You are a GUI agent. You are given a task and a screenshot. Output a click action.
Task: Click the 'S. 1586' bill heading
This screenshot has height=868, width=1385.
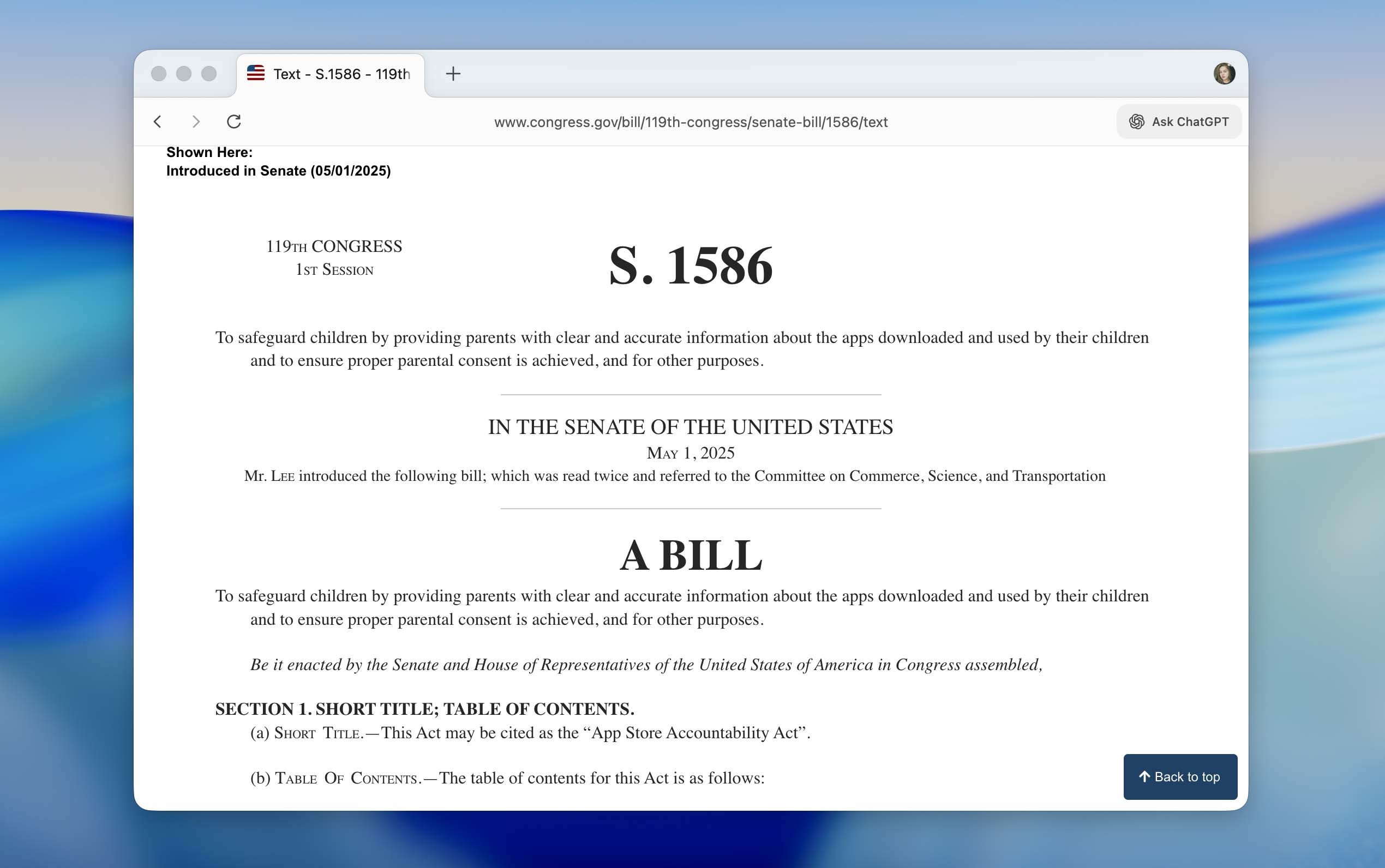click(x=690, y=265)
